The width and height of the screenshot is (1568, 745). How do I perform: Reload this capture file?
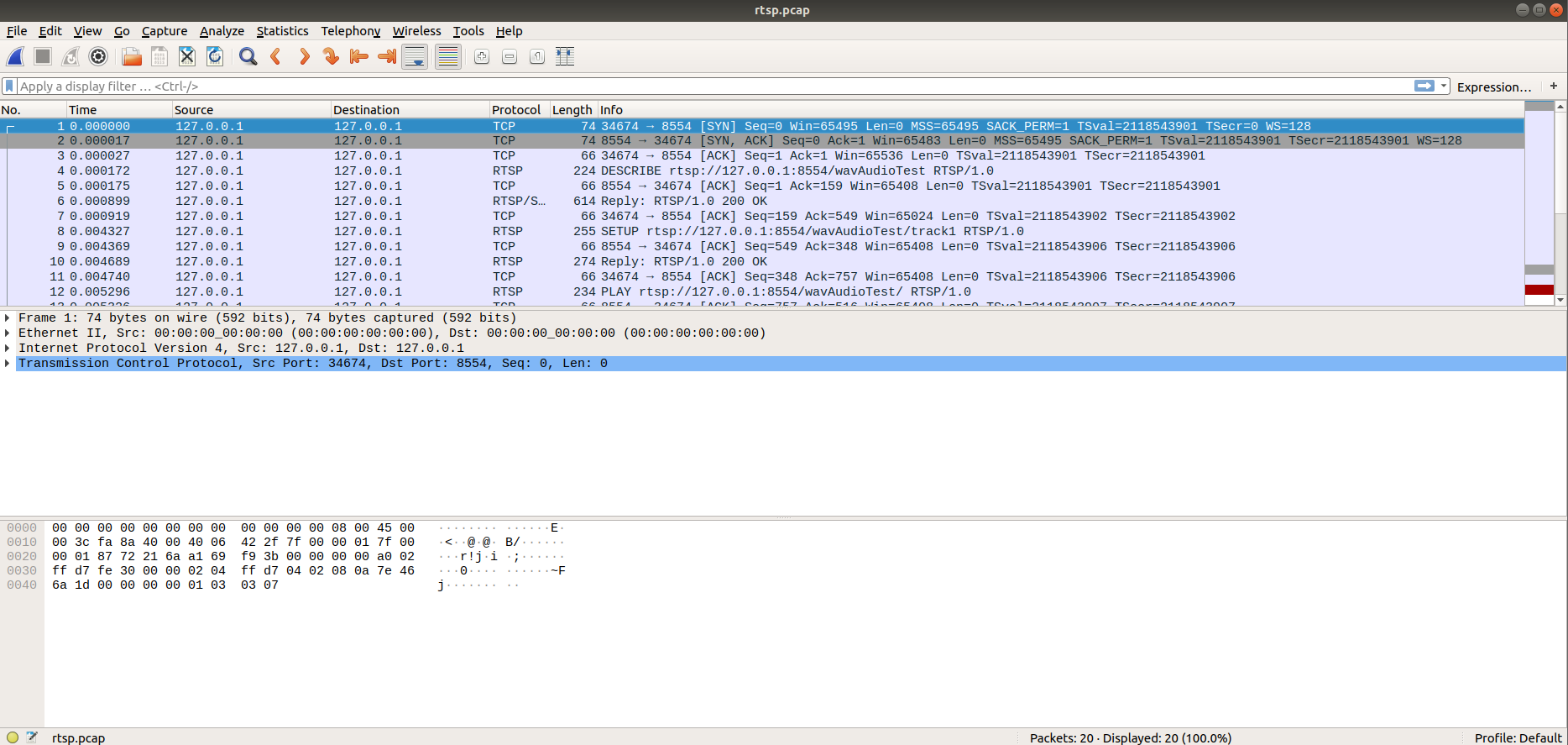point(215,57)
